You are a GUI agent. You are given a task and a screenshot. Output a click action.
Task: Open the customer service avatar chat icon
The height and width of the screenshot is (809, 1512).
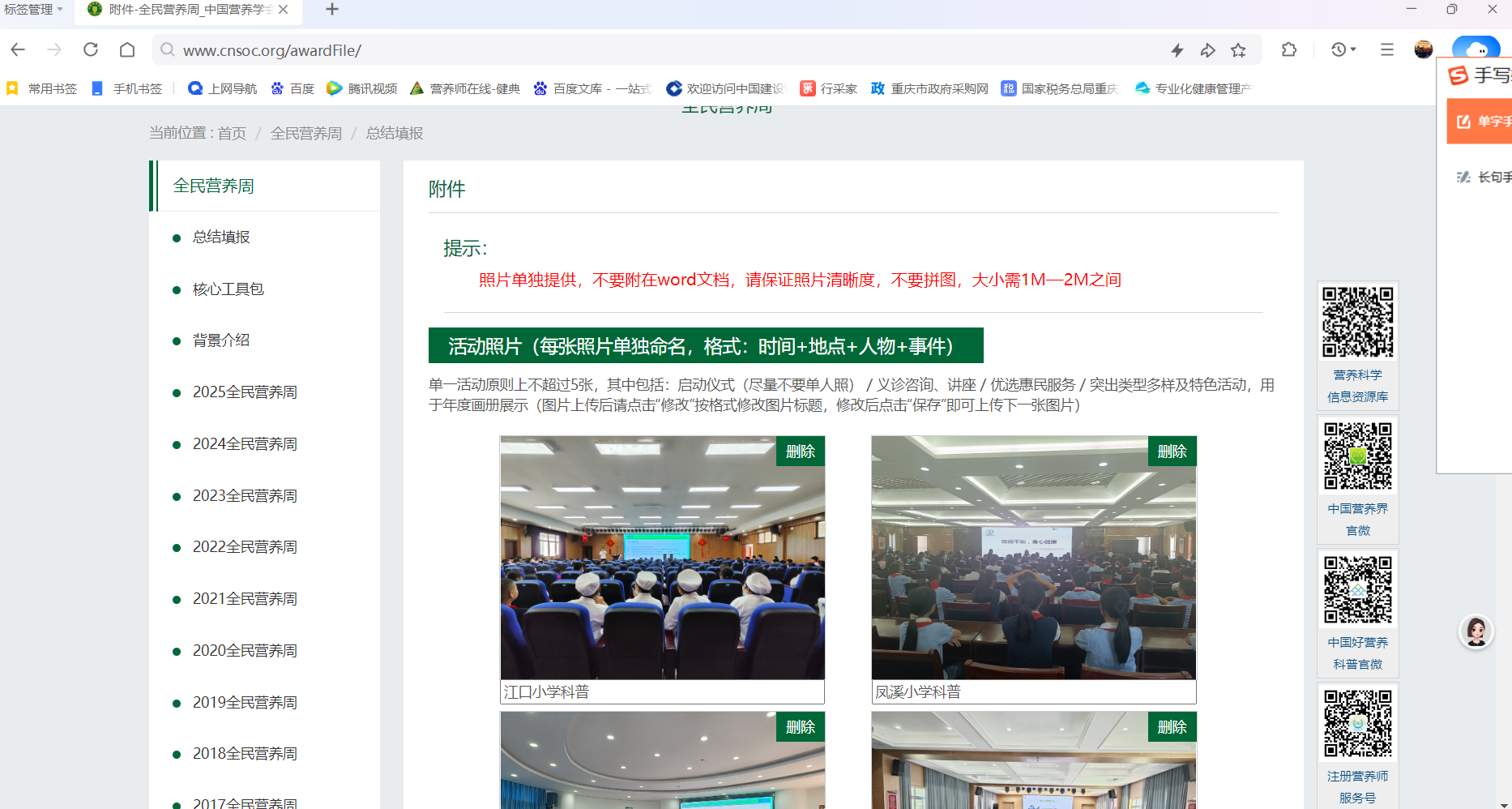click(x=1476, y=631)
